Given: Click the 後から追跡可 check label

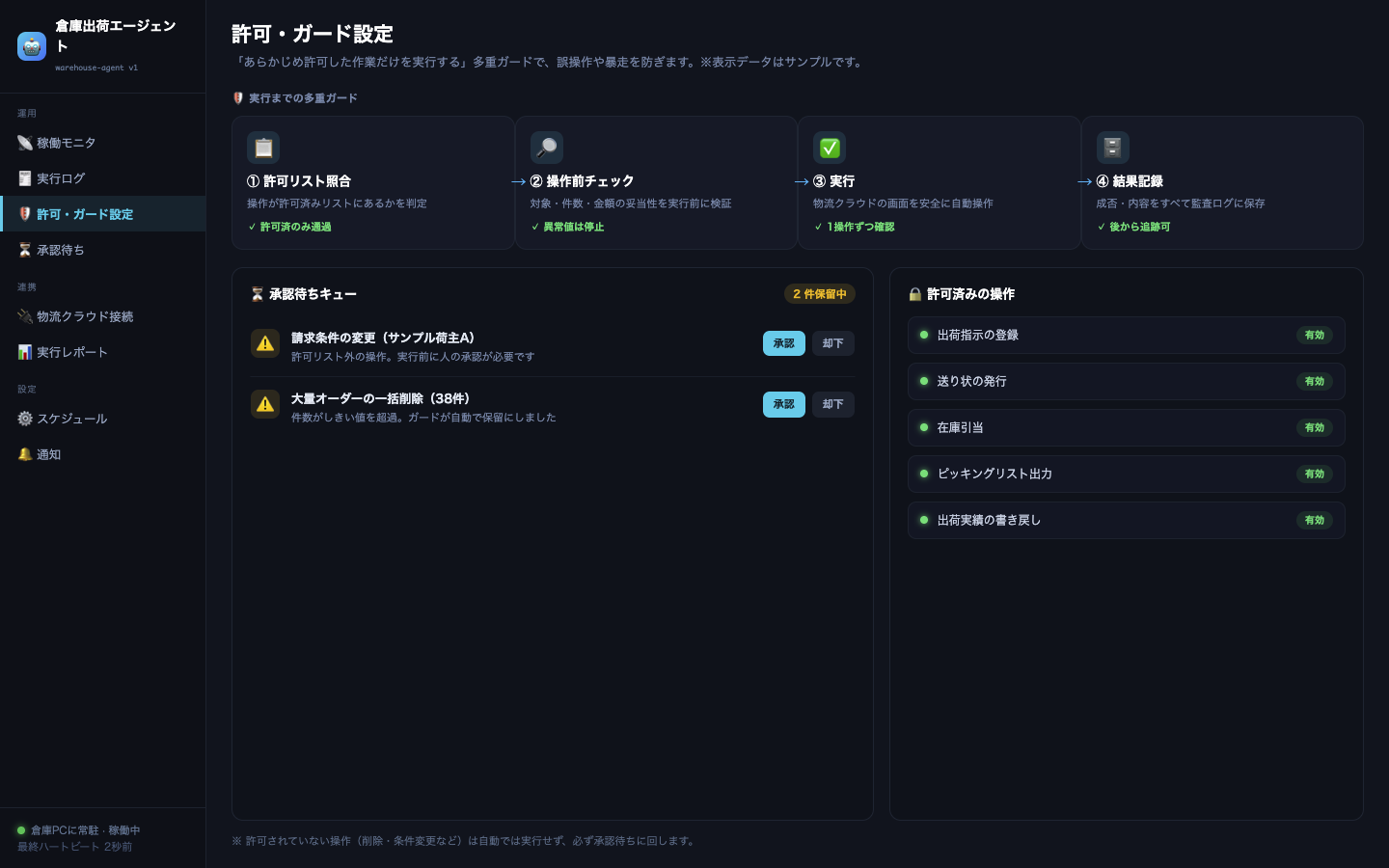Looking at the screenshot, I should (1134, 227).
